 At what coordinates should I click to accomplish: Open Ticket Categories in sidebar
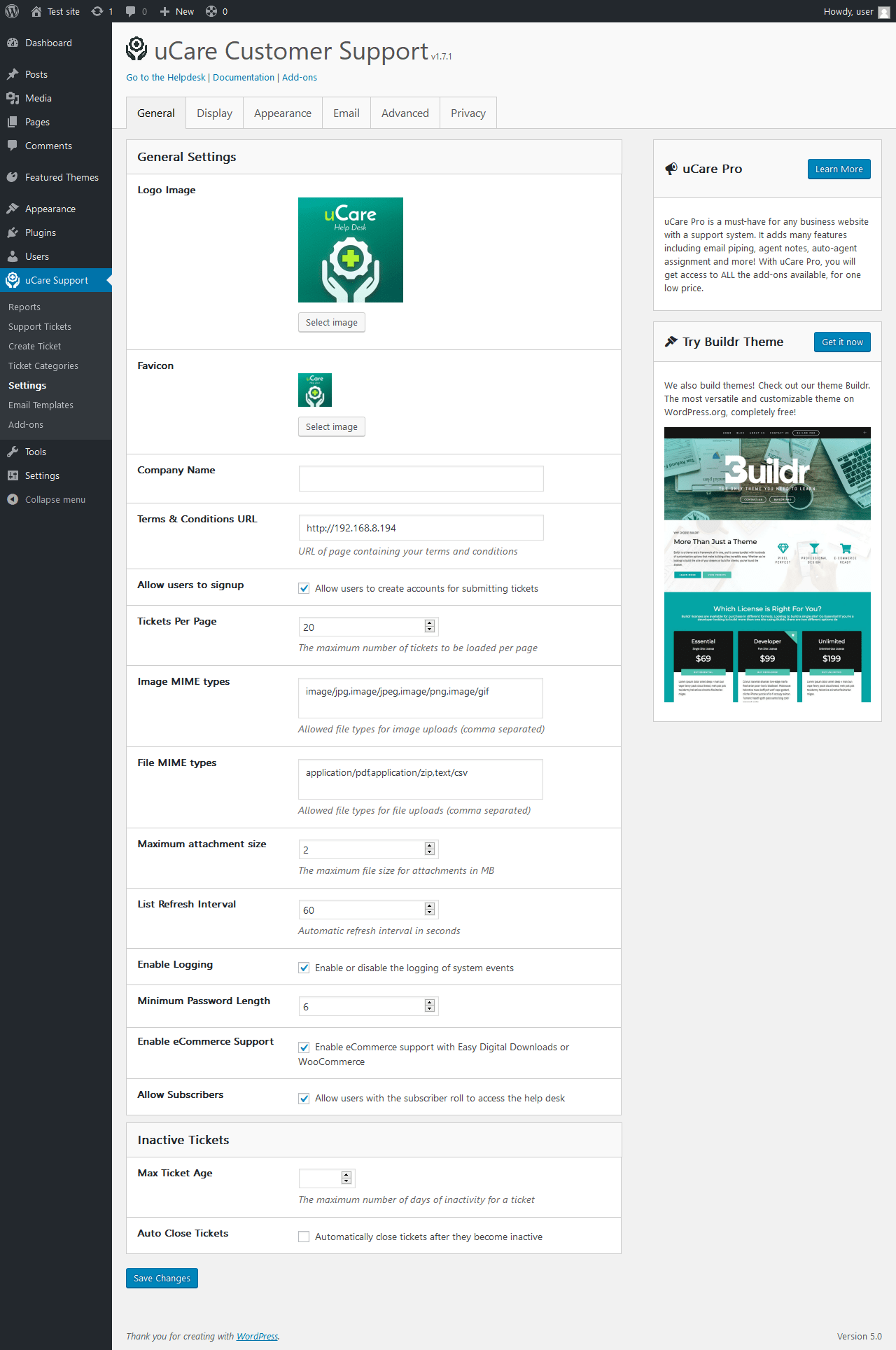pos(43,366)
